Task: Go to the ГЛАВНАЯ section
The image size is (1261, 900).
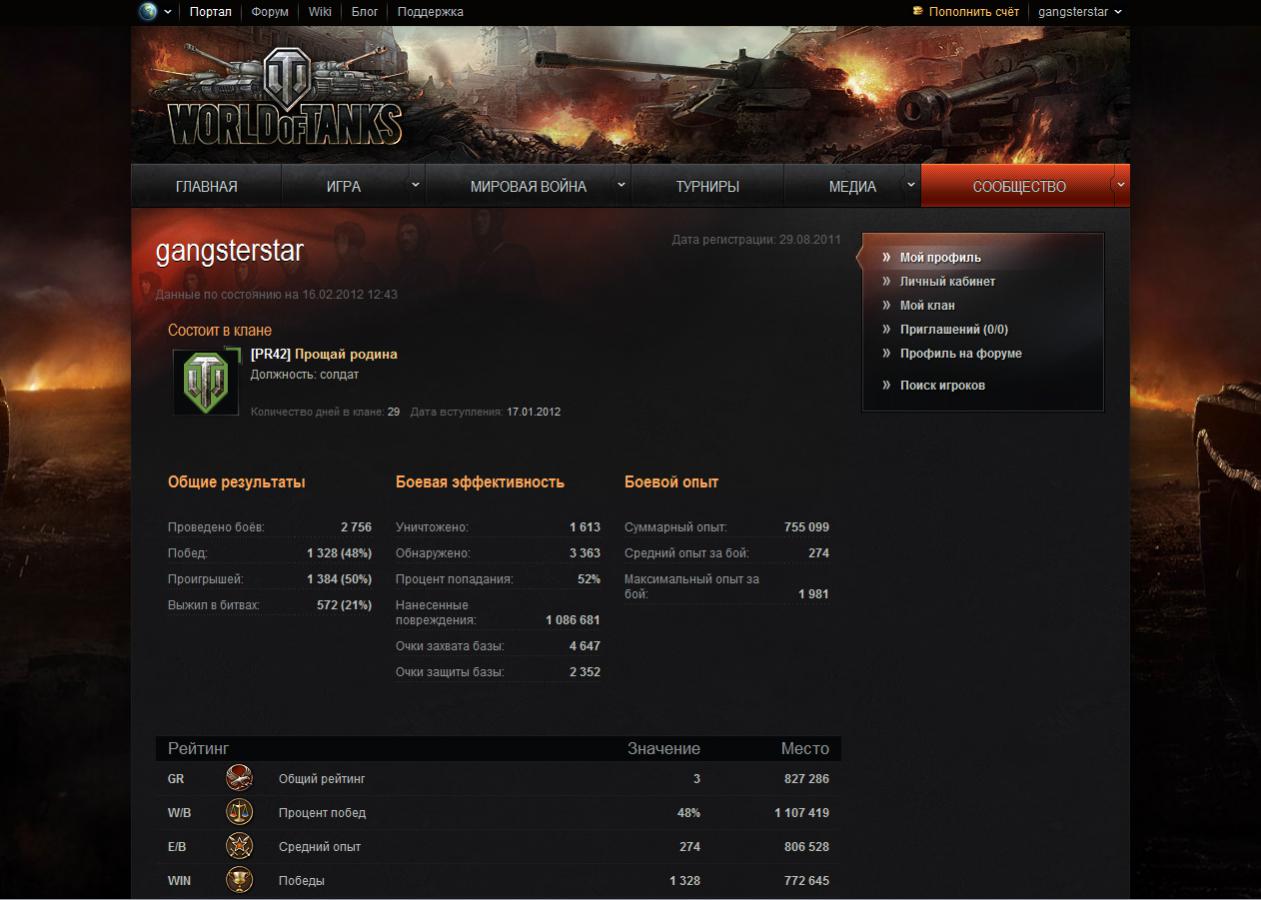Action: [207, 186]
